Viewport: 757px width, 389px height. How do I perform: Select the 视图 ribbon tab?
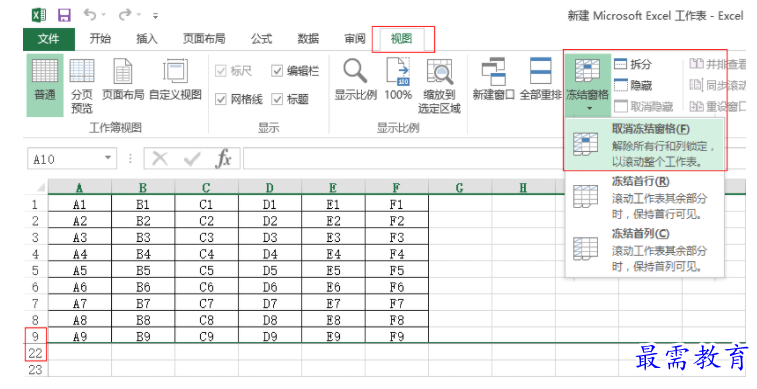[401, 39]
